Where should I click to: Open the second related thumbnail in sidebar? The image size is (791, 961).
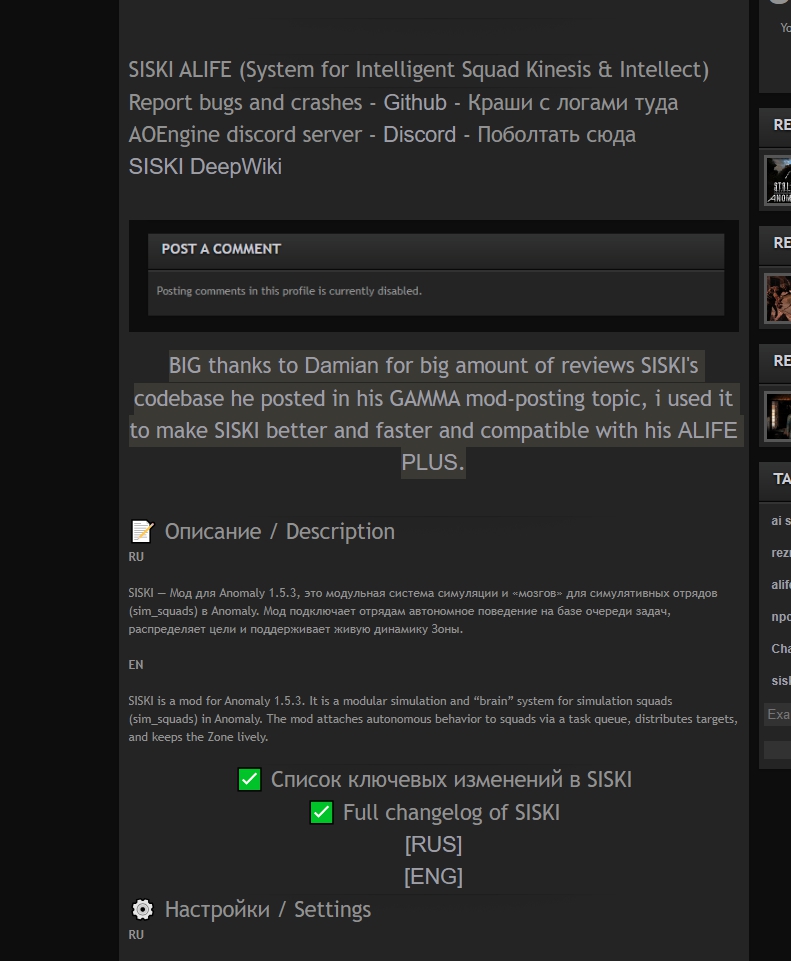click(778, 298)
